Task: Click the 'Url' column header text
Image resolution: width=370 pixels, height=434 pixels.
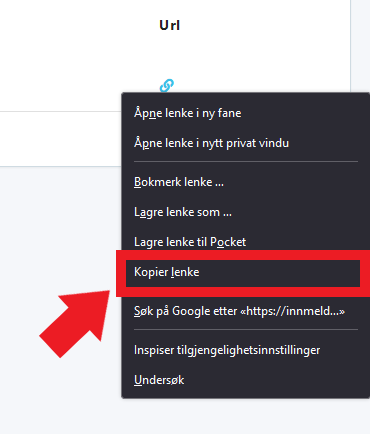Action: click(170, 25)
